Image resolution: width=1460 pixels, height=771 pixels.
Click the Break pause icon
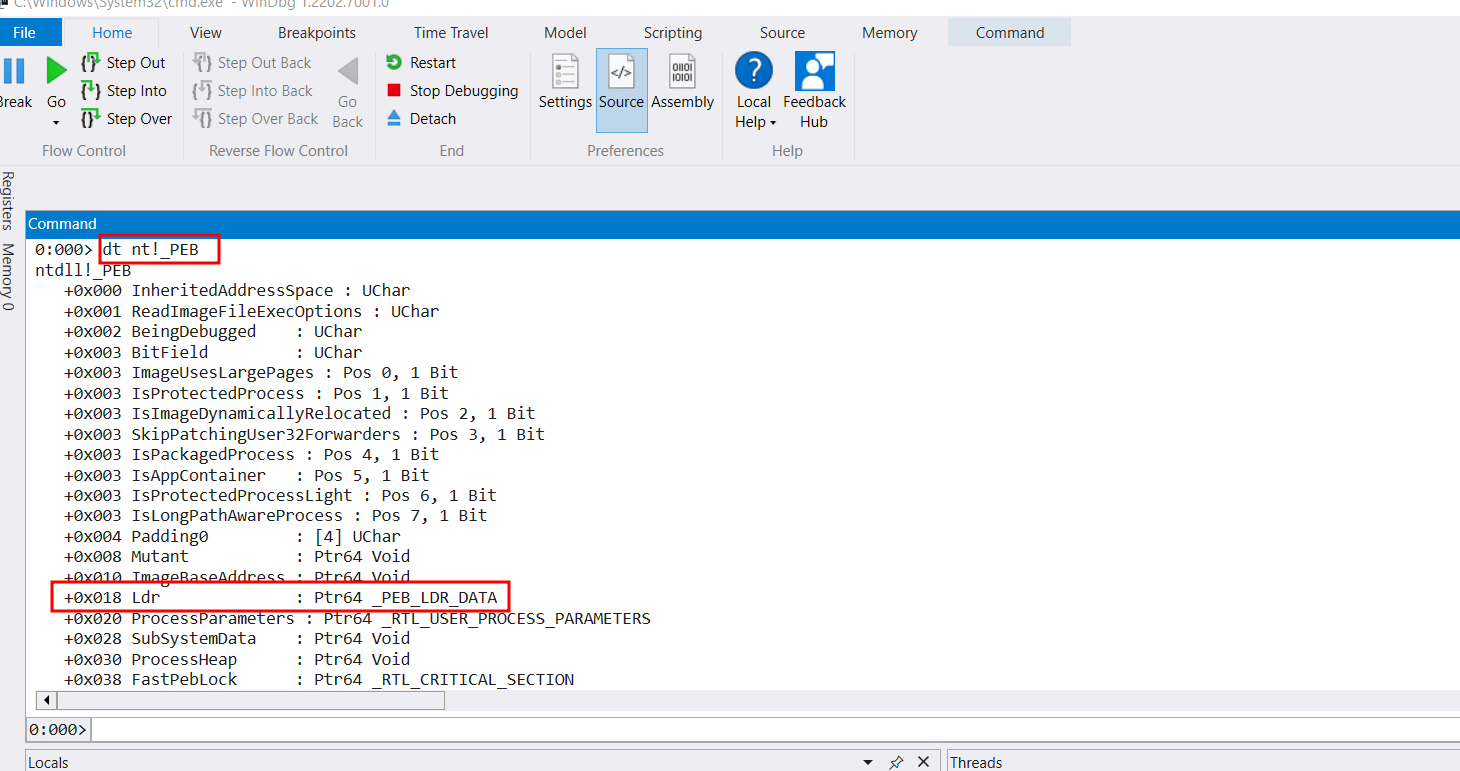[14, 72]
